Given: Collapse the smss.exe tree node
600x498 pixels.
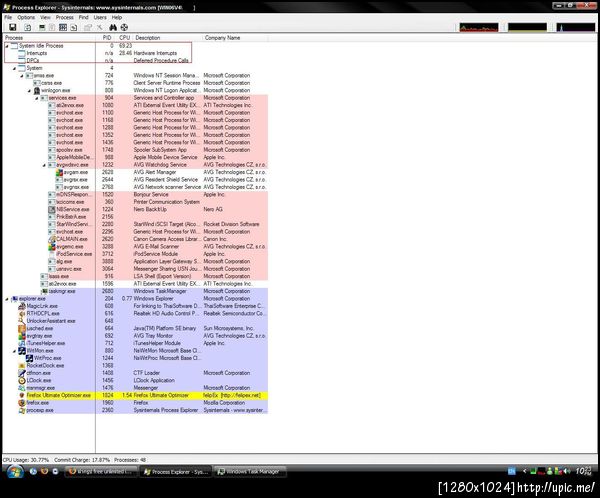Looking at the screenshot, I should [x=22, y=76].
